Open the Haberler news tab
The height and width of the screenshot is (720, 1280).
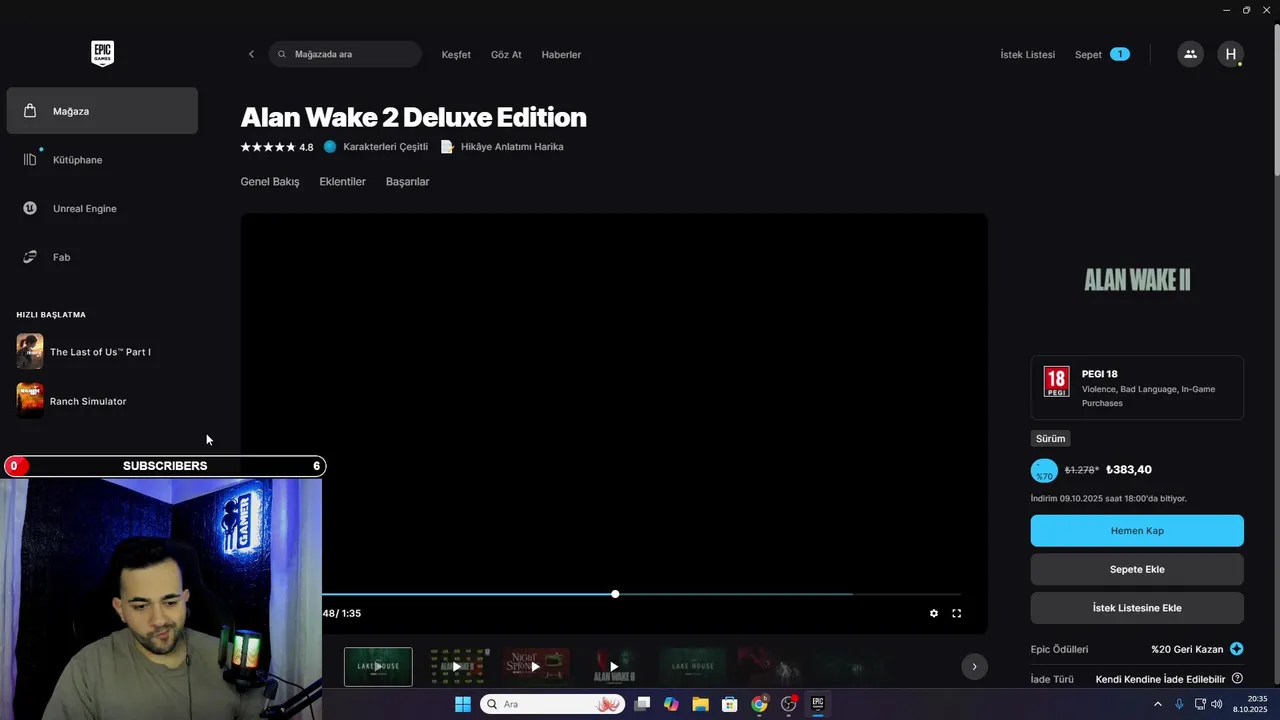(561, 54)
